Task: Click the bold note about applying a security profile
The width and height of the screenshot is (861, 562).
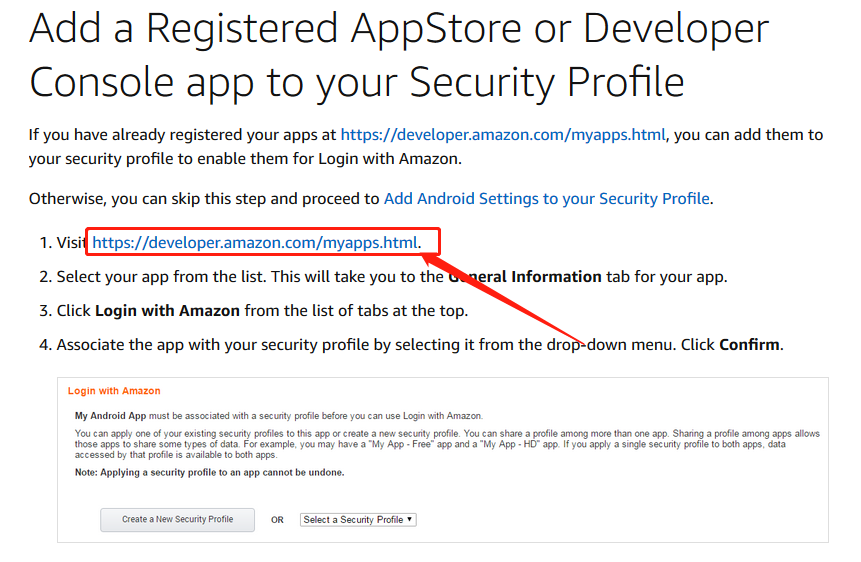Action: (210, 472)
